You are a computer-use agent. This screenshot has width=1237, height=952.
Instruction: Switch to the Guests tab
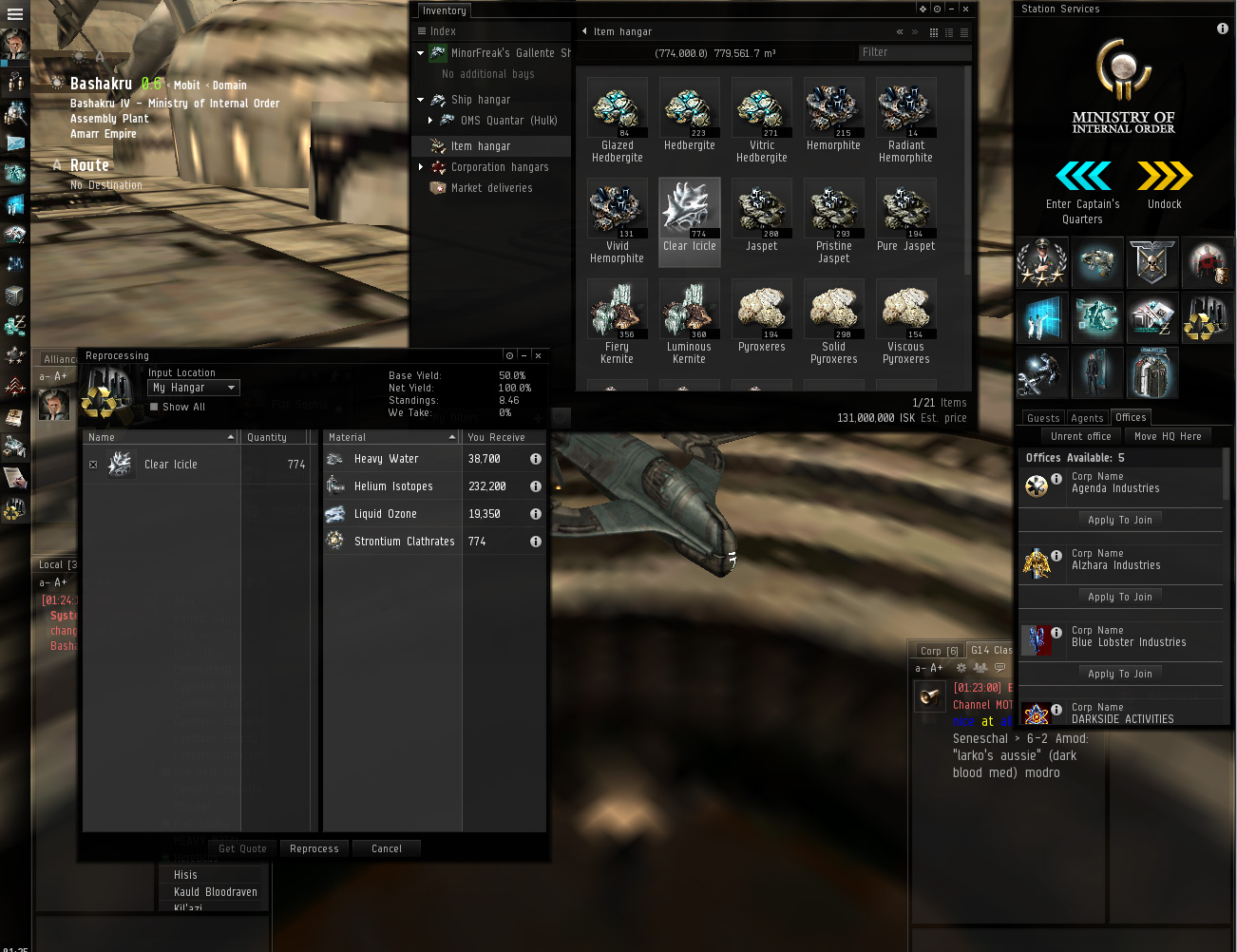pos(1043,418)
